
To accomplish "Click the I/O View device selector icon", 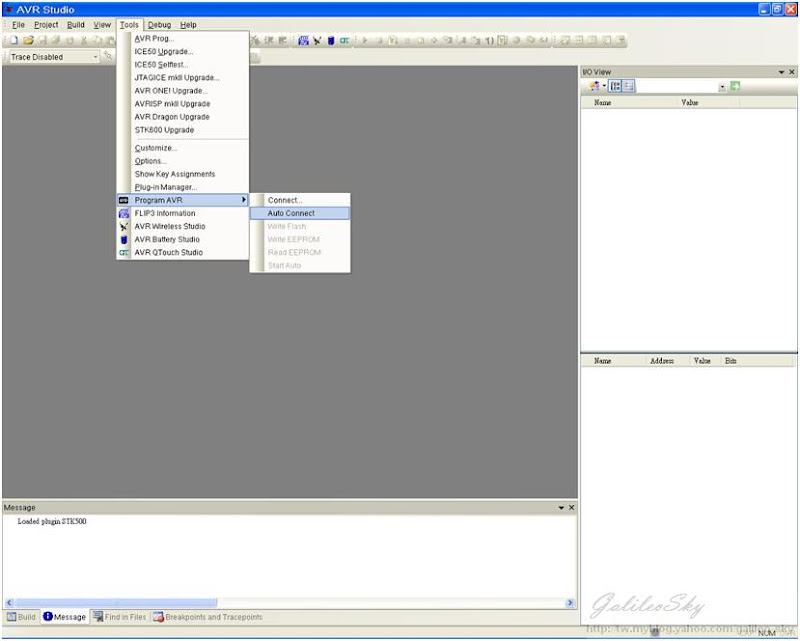I will (594, 86).
